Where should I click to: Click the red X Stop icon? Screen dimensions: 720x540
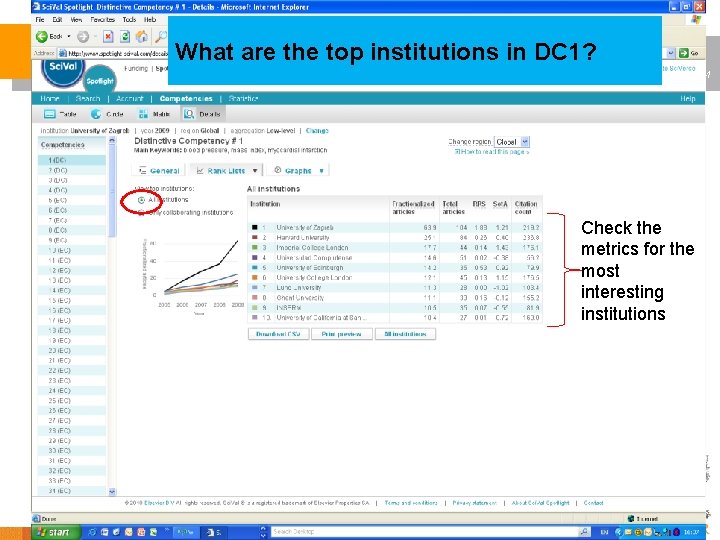pyautogui.click(x=108, y=36)
